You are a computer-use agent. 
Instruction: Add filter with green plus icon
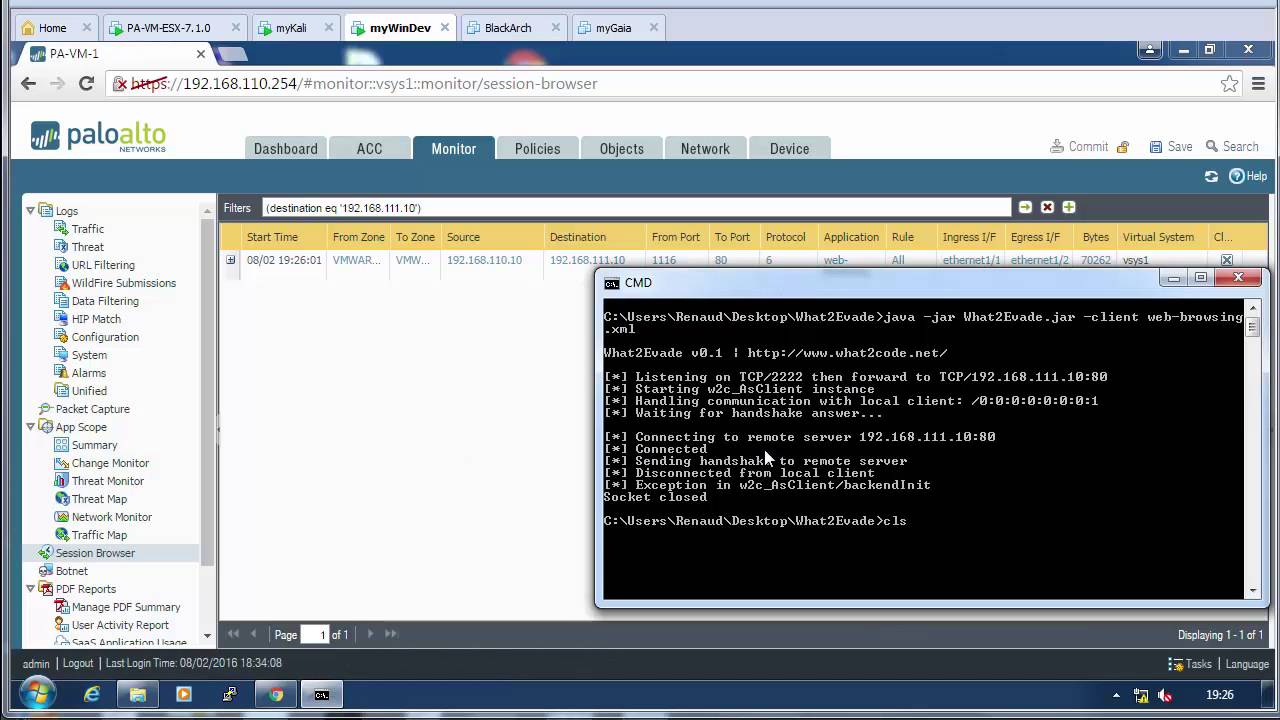tap(1069, 207)
